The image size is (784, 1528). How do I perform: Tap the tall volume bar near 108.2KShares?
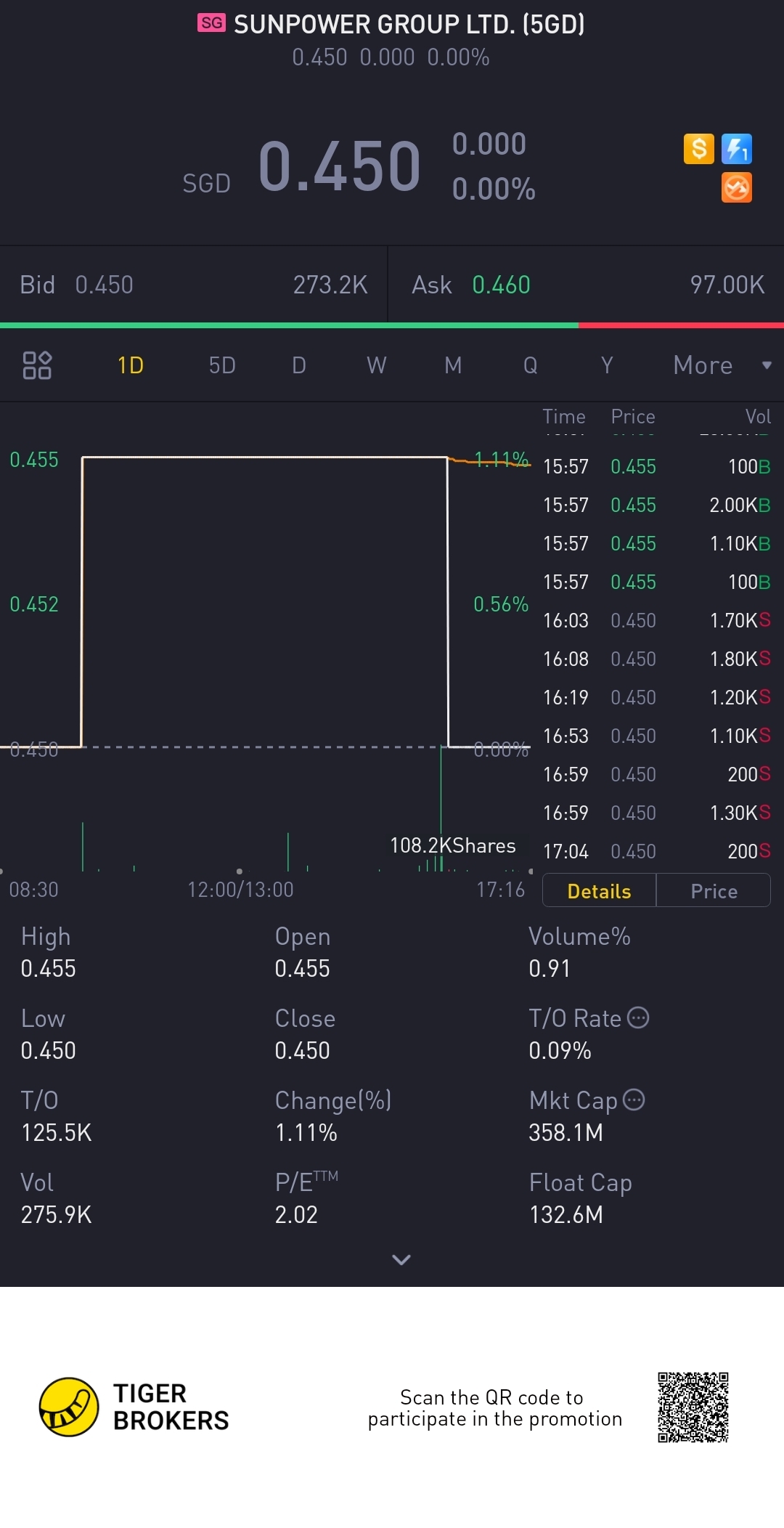[x=441, y=808]
